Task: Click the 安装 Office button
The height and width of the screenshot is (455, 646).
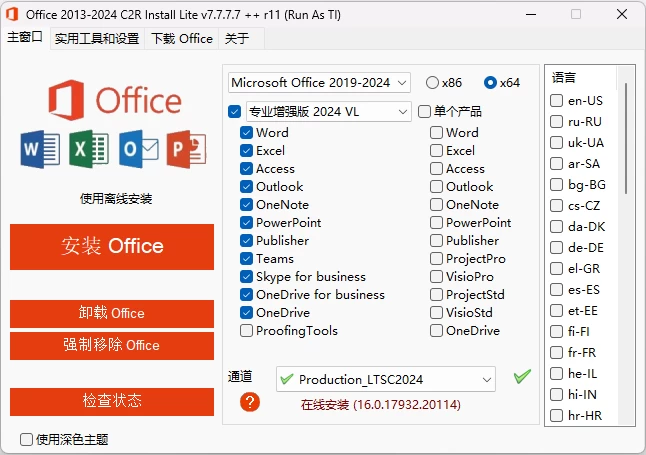Action: pyautogui.click(x=112, y=246)
